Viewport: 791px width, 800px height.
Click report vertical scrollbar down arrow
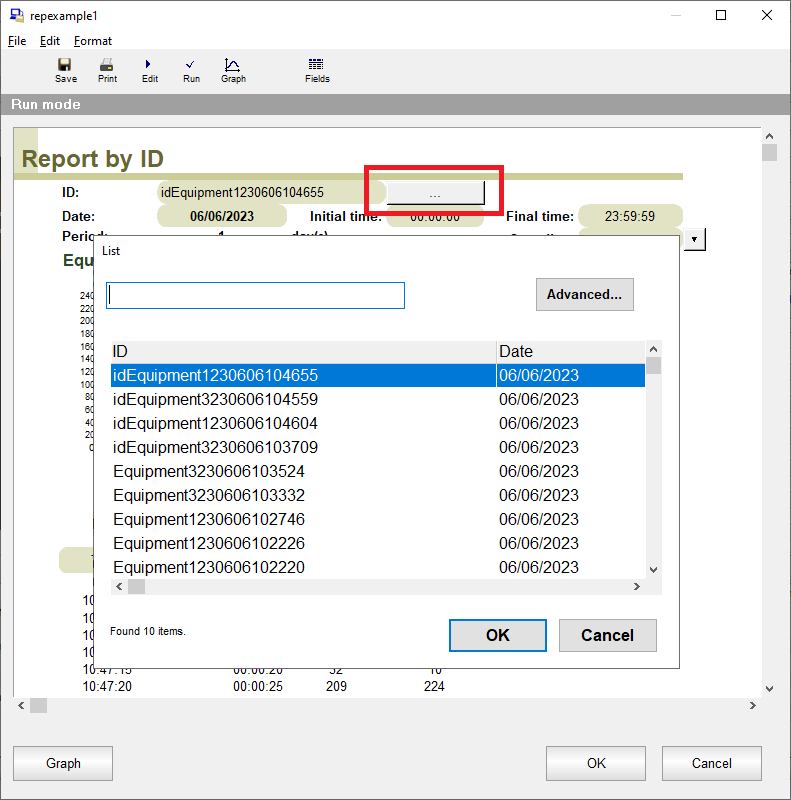pos(770,689)
